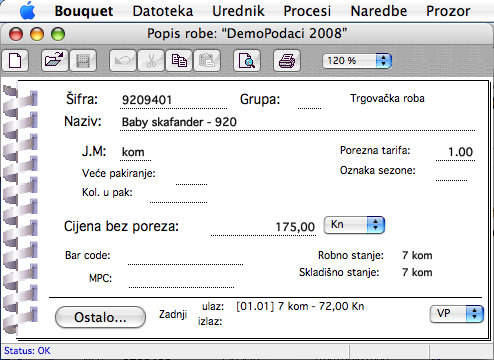Expand the Kn currency dropdown
The width and height of the screenshot is (494, 360).
pyautogui.click(x=354, y=225)
